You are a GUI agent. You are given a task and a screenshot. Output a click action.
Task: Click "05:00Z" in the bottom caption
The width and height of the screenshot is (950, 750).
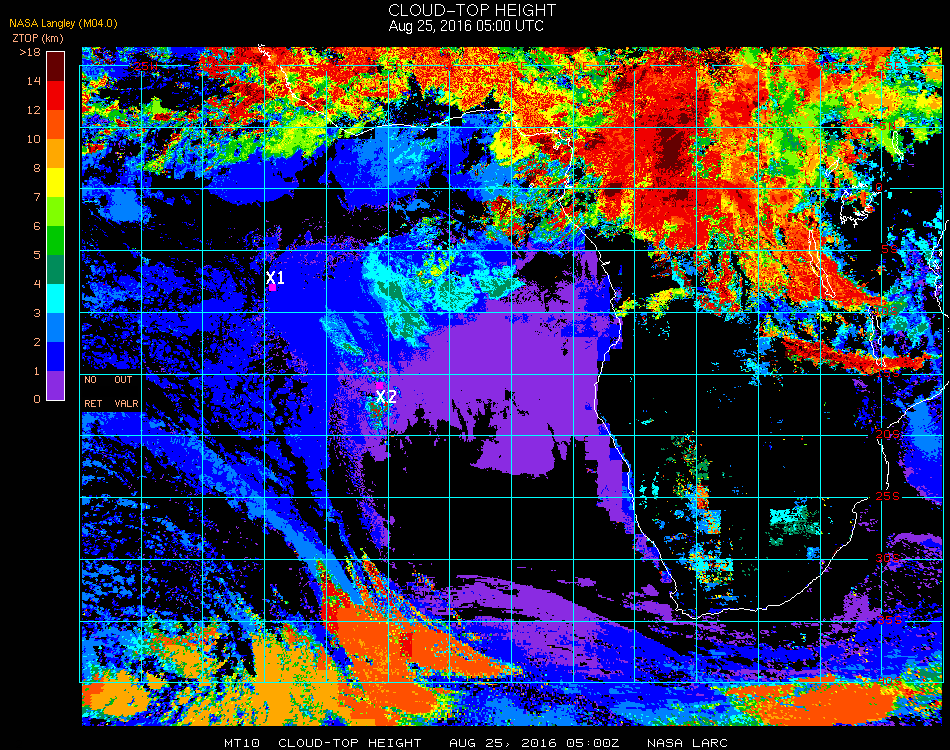593,743
